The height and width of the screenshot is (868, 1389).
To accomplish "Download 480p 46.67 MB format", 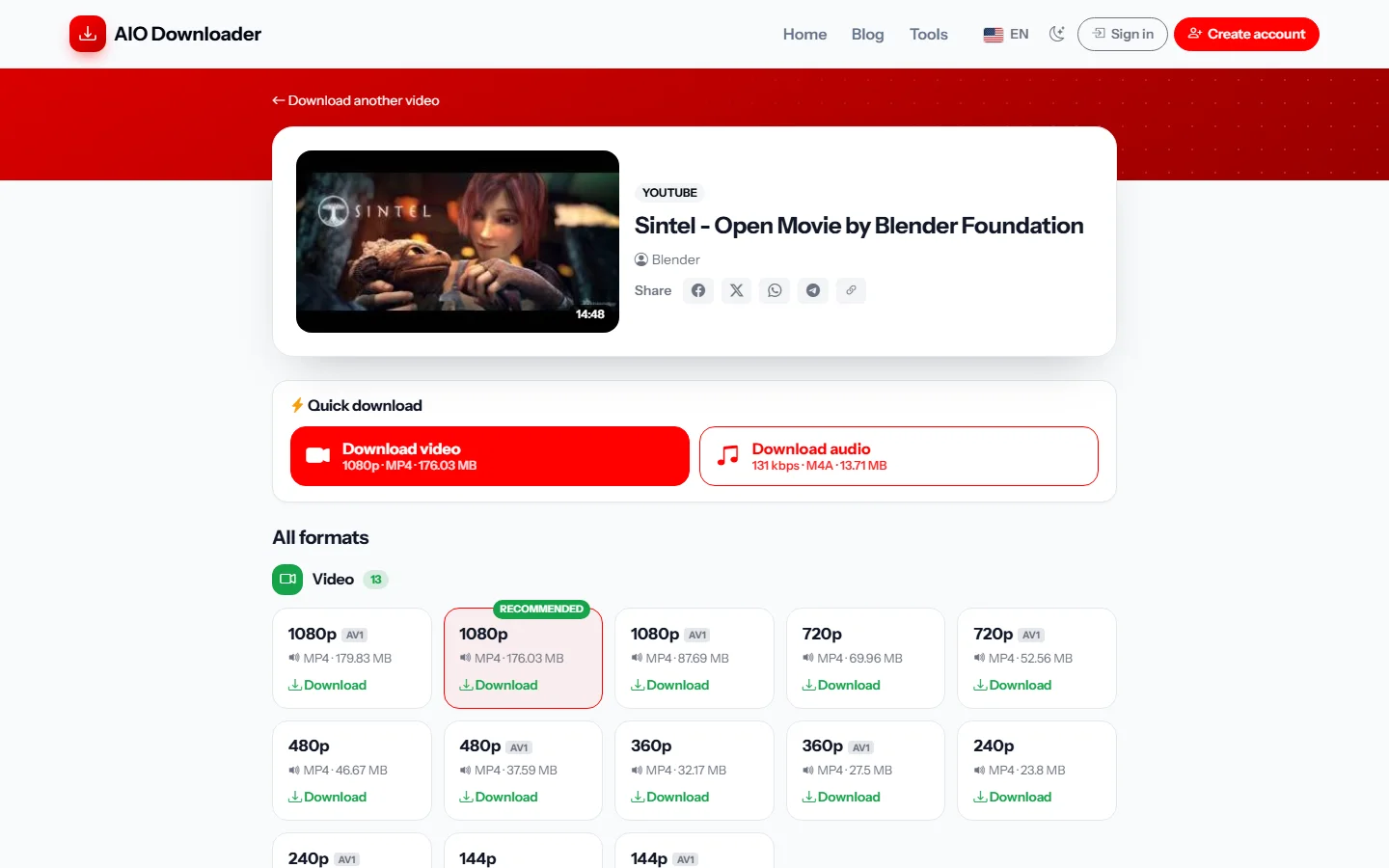I will tap(328, 797).
